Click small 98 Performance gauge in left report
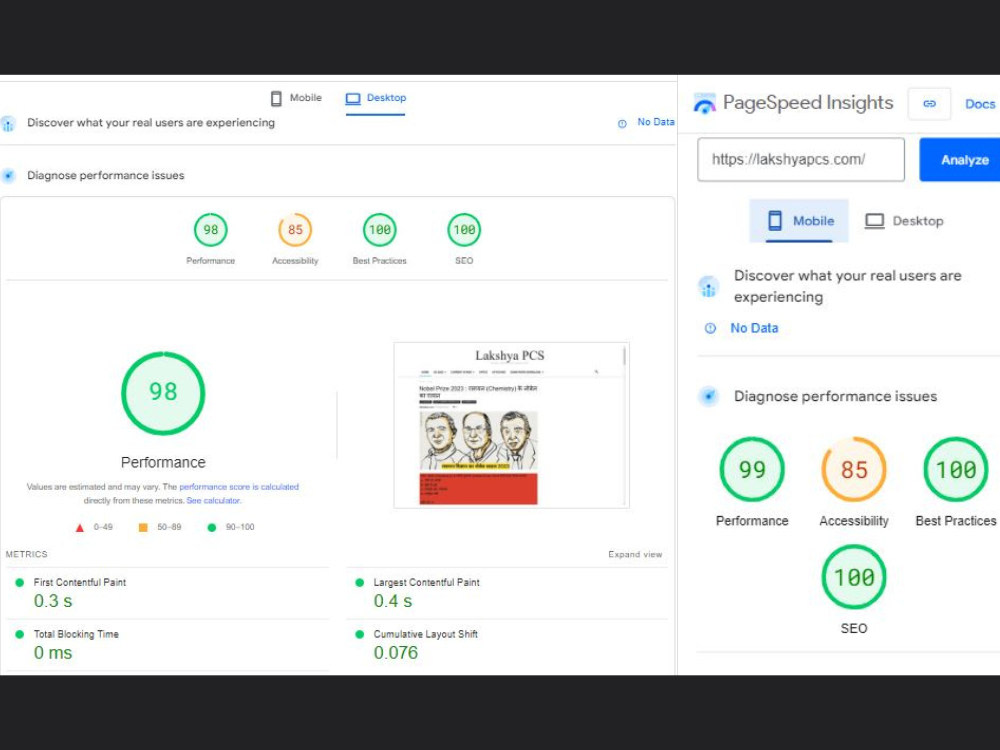This screenshot has height=750, width=1000. tap(210, 230)
